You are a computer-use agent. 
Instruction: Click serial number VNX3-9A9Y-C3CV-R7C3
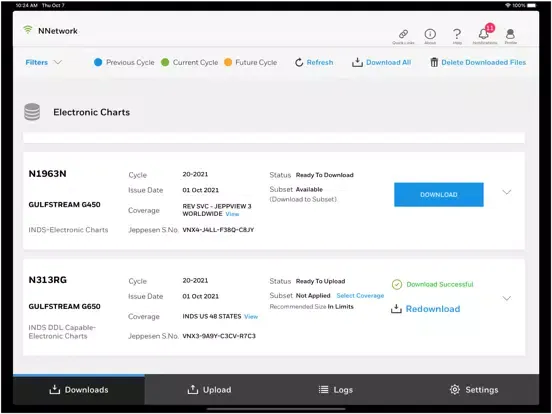click(x=219, y=336)
